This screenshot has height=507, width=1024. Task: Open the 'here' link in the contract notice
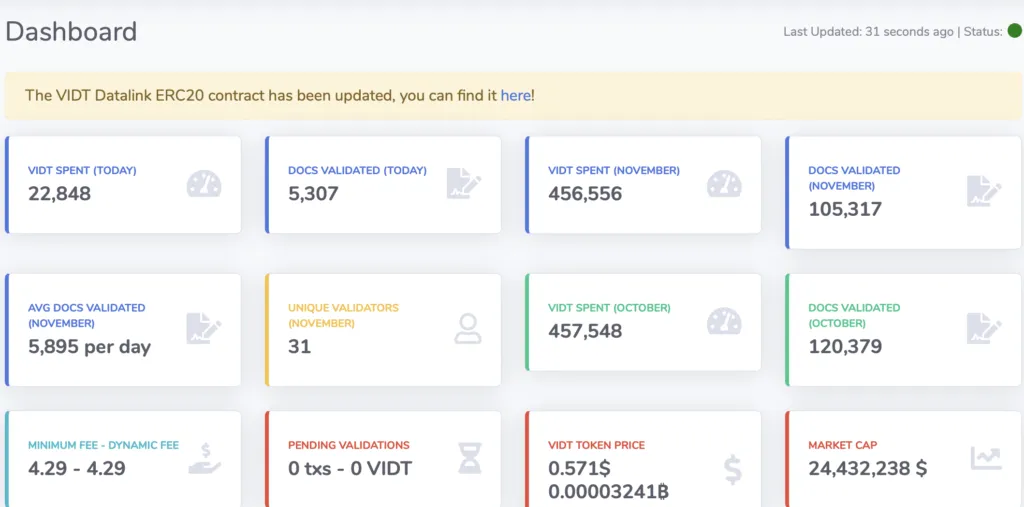click(x=515, y=95)
